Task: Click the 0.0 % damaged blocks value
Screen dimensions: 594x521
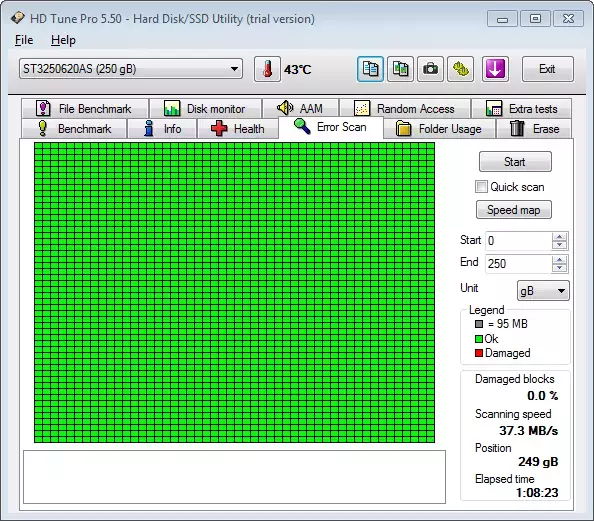Action: [x=542, y=396]
